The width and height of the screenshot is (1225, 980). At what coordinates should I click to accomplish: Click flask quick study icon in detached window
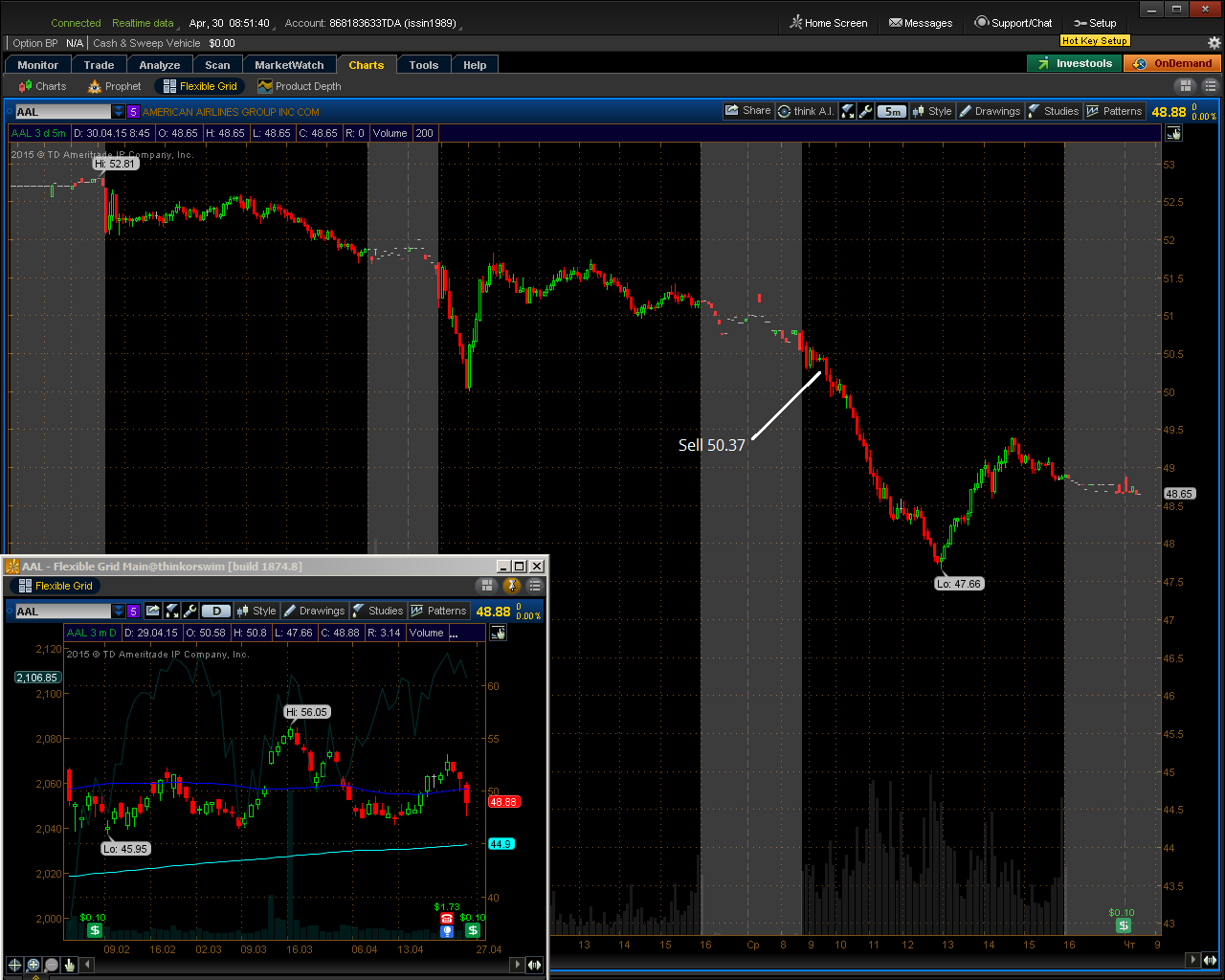(171, 611)
